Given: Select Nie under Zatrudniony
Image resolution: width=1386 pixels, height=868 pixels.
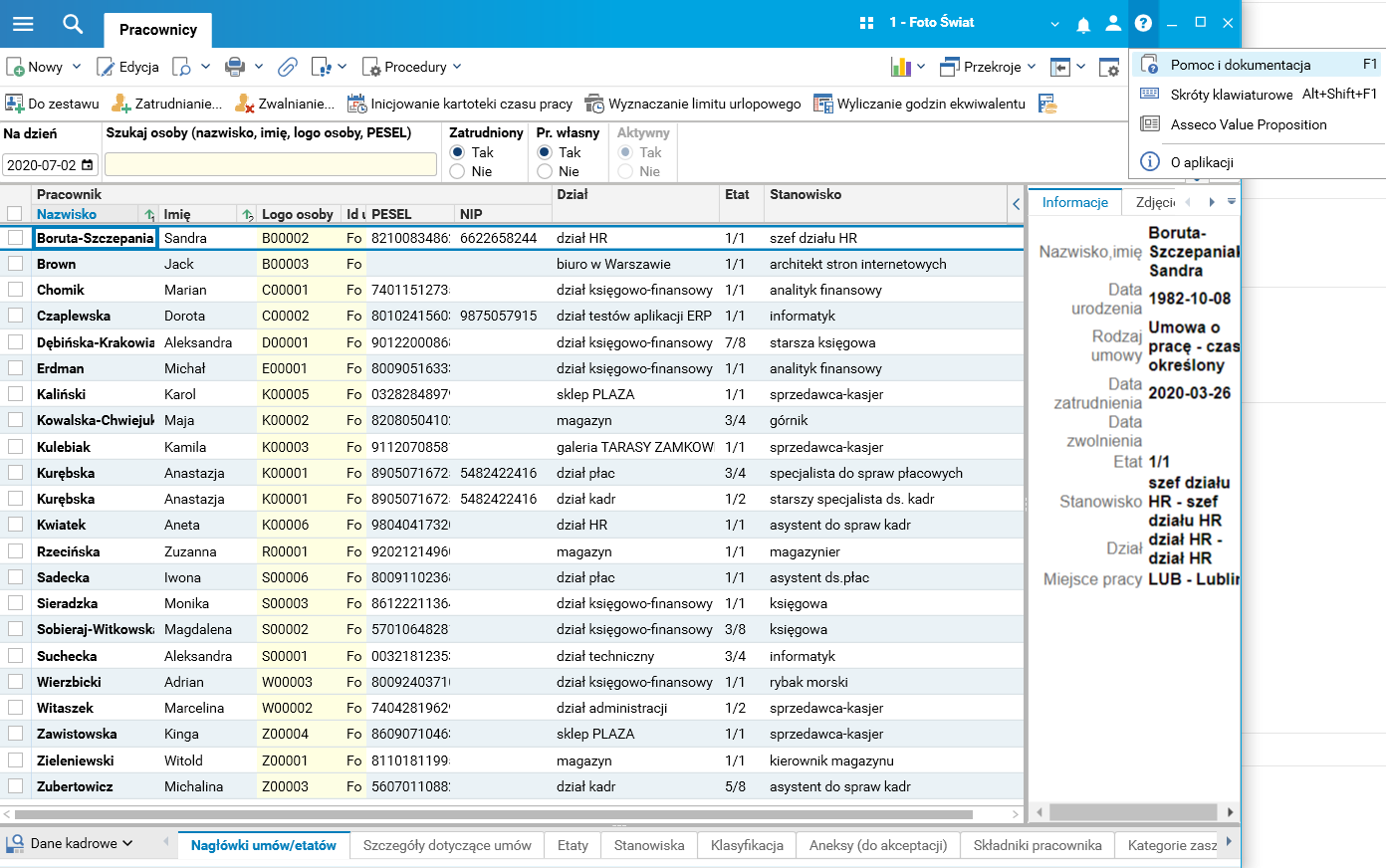Looking at the screenshot, I should (458, 171).
